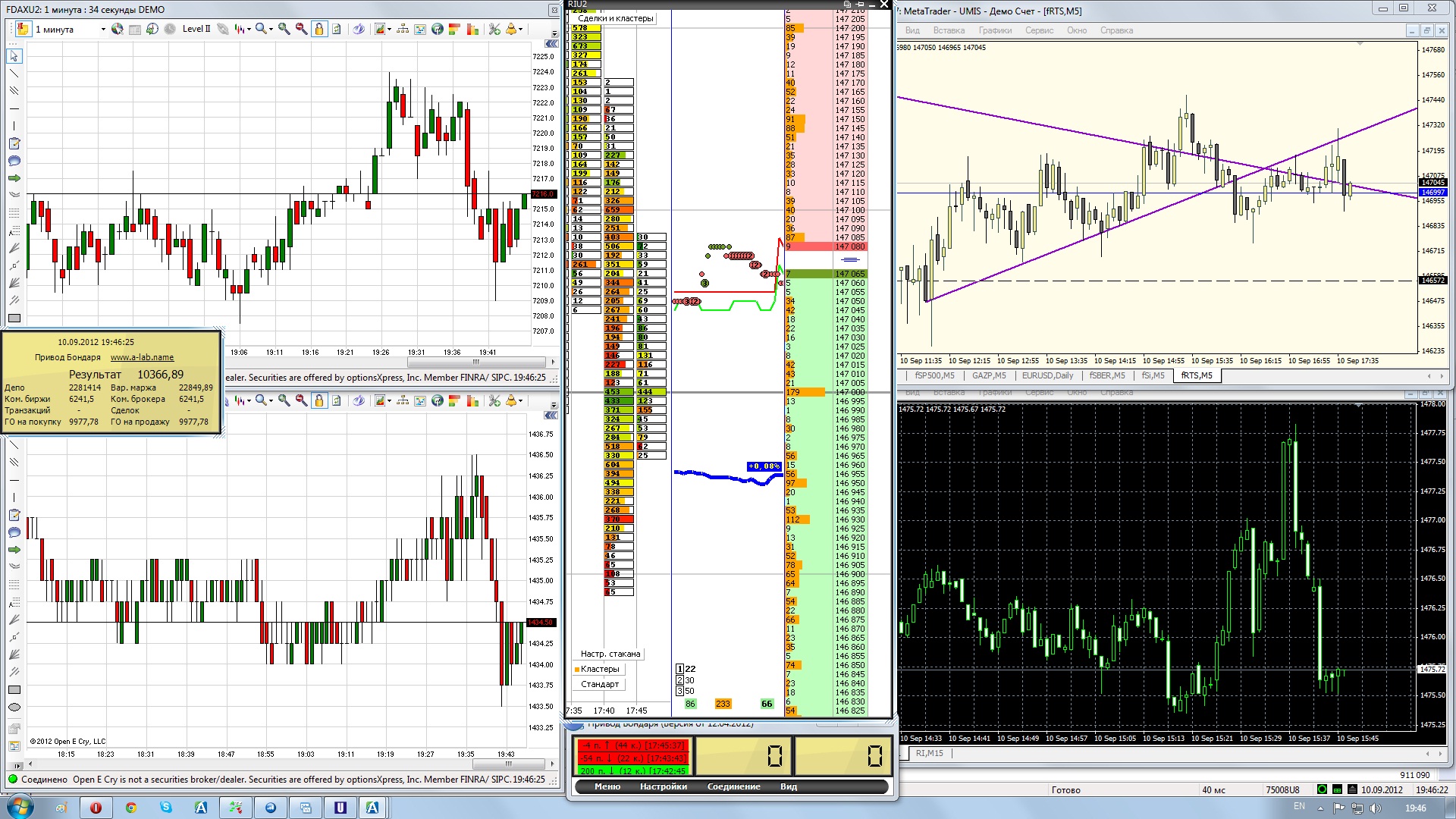1456x819 pixels.
Task: Switch to the fSBER,M5 chart tab
Action: point(1106,375)
